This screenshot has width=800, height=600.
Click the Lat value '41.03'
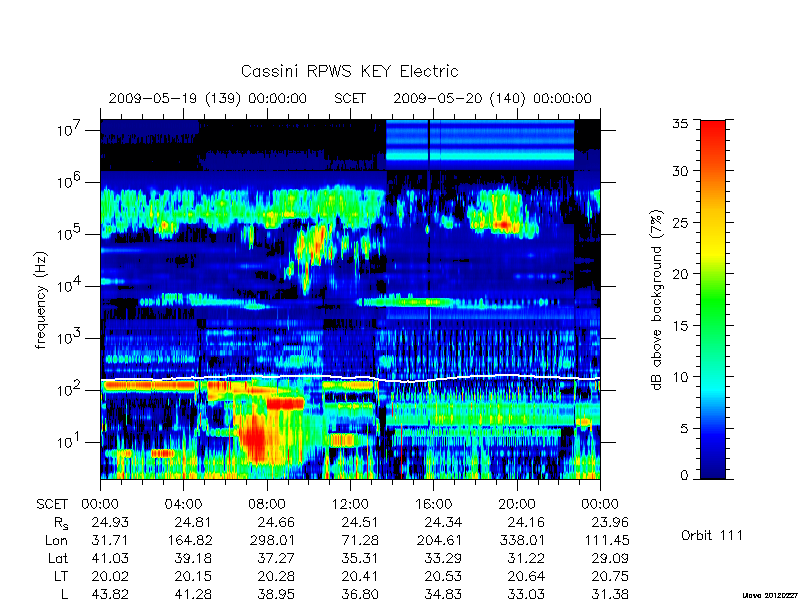(x=110, y=558)
